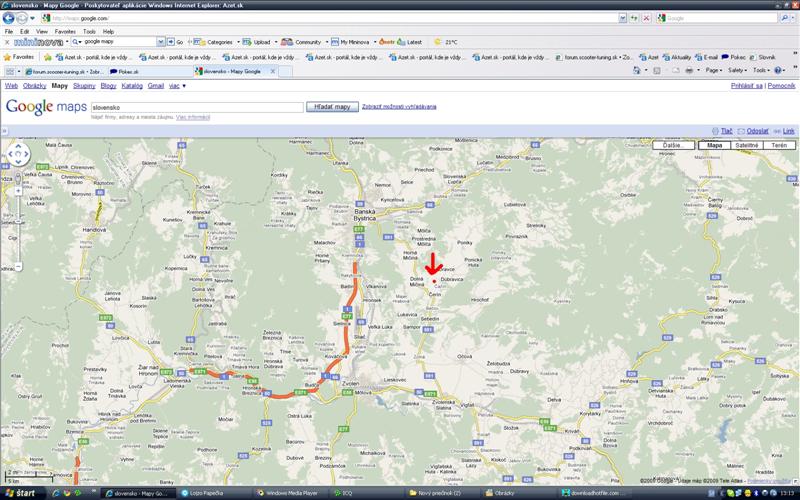Image resolution: width=800 pixels, height=500 pixels.
Task: Click the stop loading red X icon
Action: pos(647,18)
